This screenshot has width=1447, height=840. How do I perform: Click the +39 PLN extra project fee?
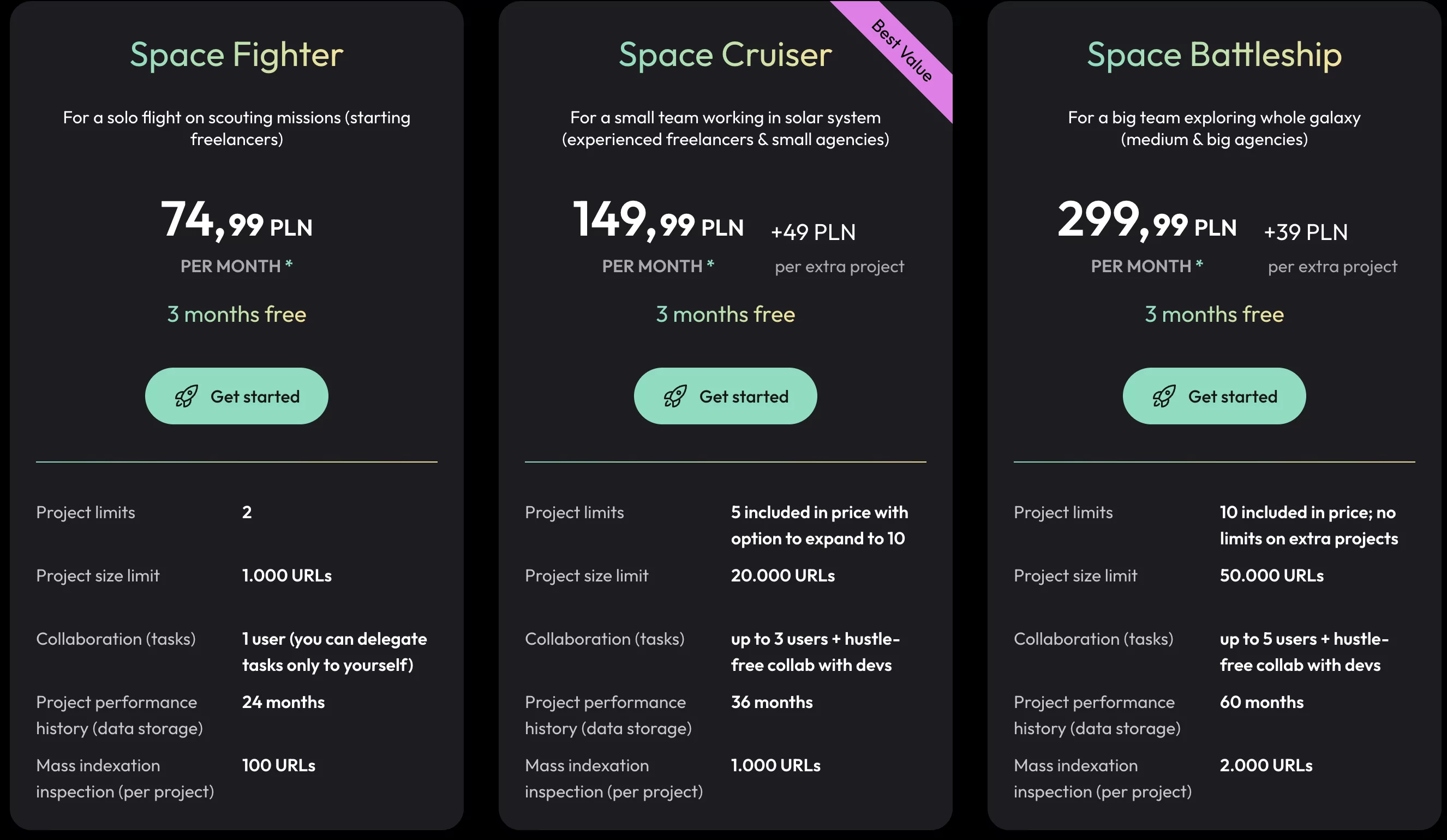click(x=1306, y=232)
